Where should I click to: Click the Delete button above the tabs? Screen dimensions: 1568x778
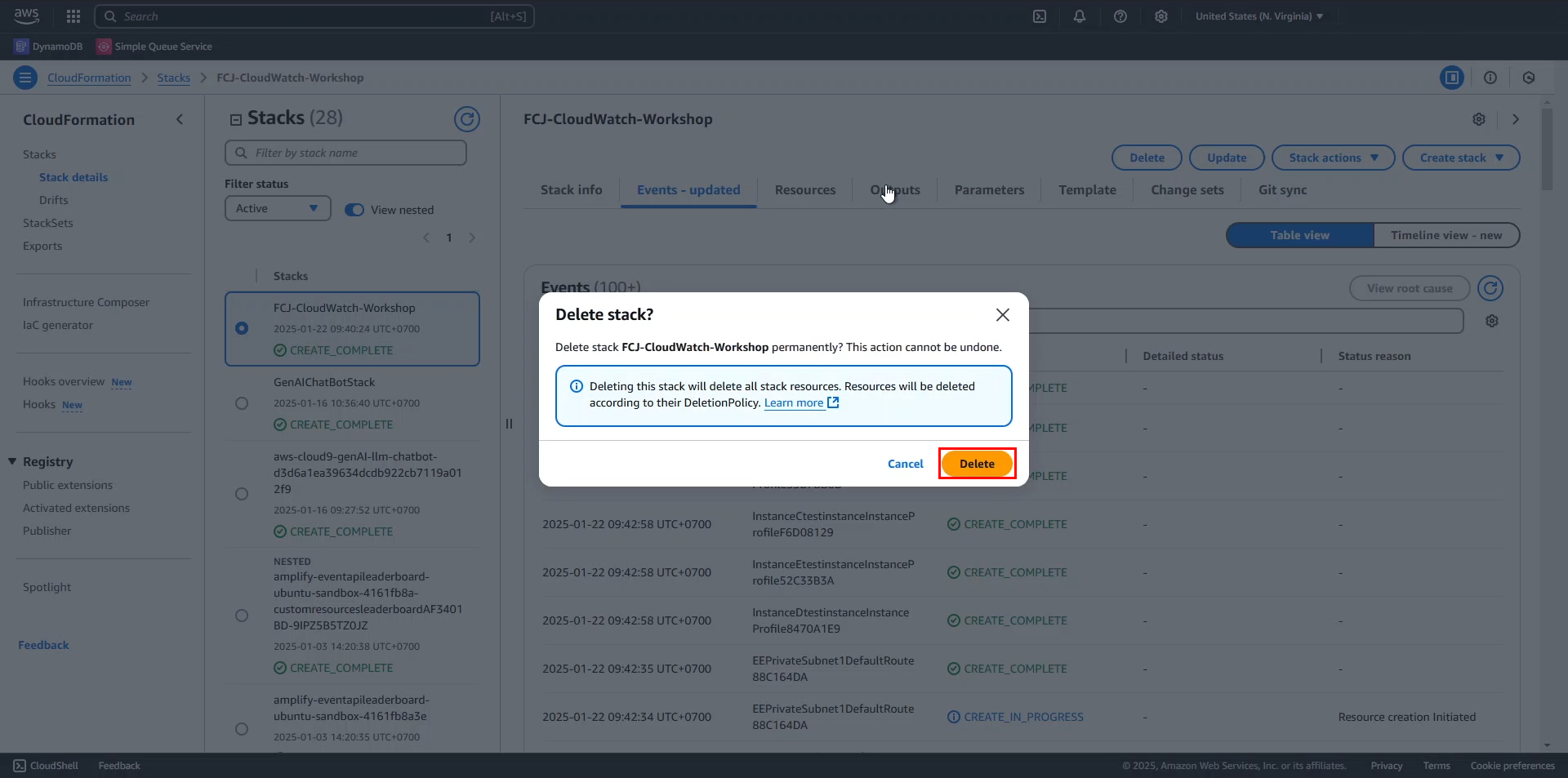(x=1147, y=158)
